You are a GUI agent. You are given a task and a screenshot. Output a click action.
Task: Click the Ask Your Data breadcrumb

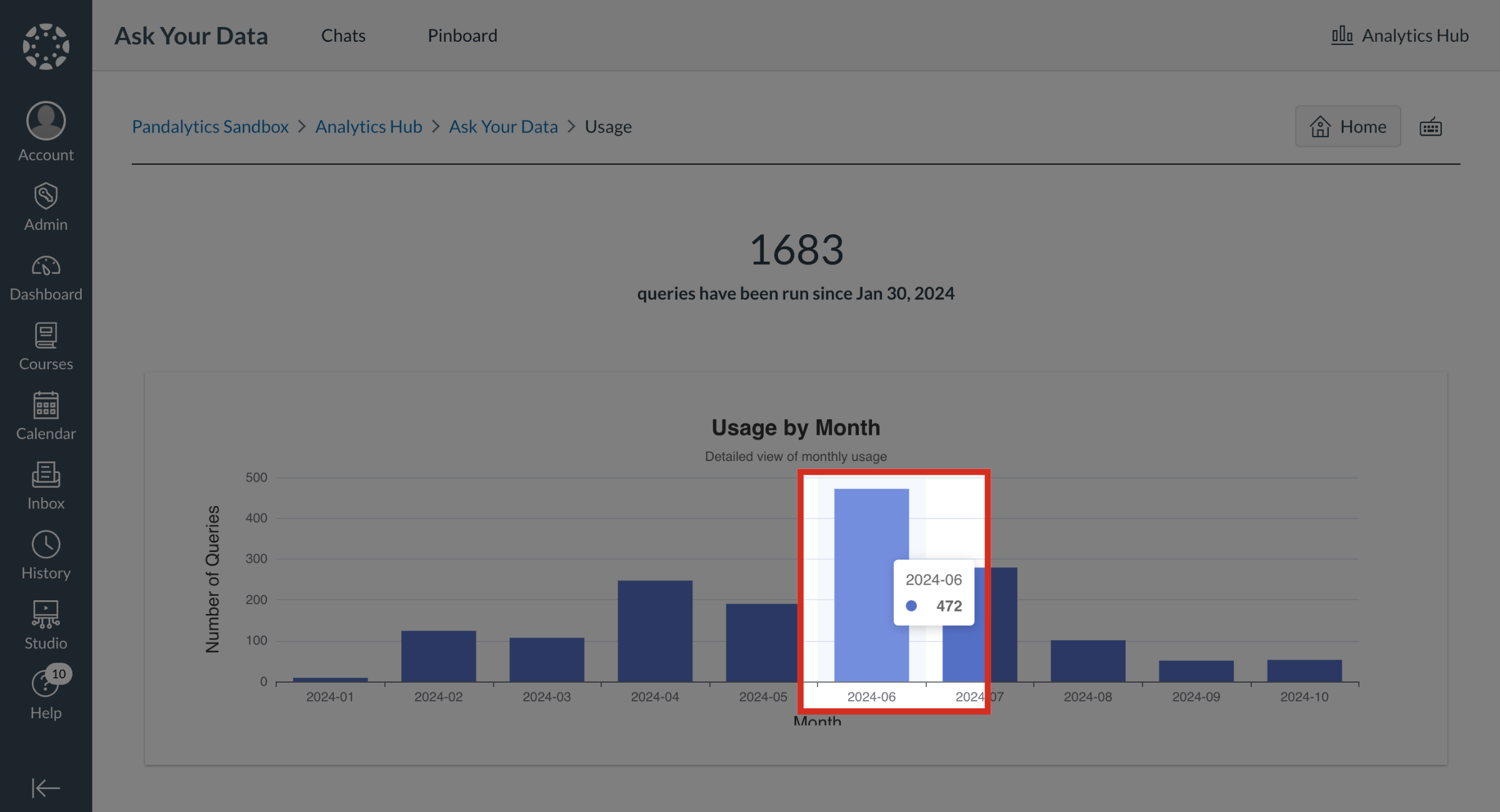(x=503, y=126)
